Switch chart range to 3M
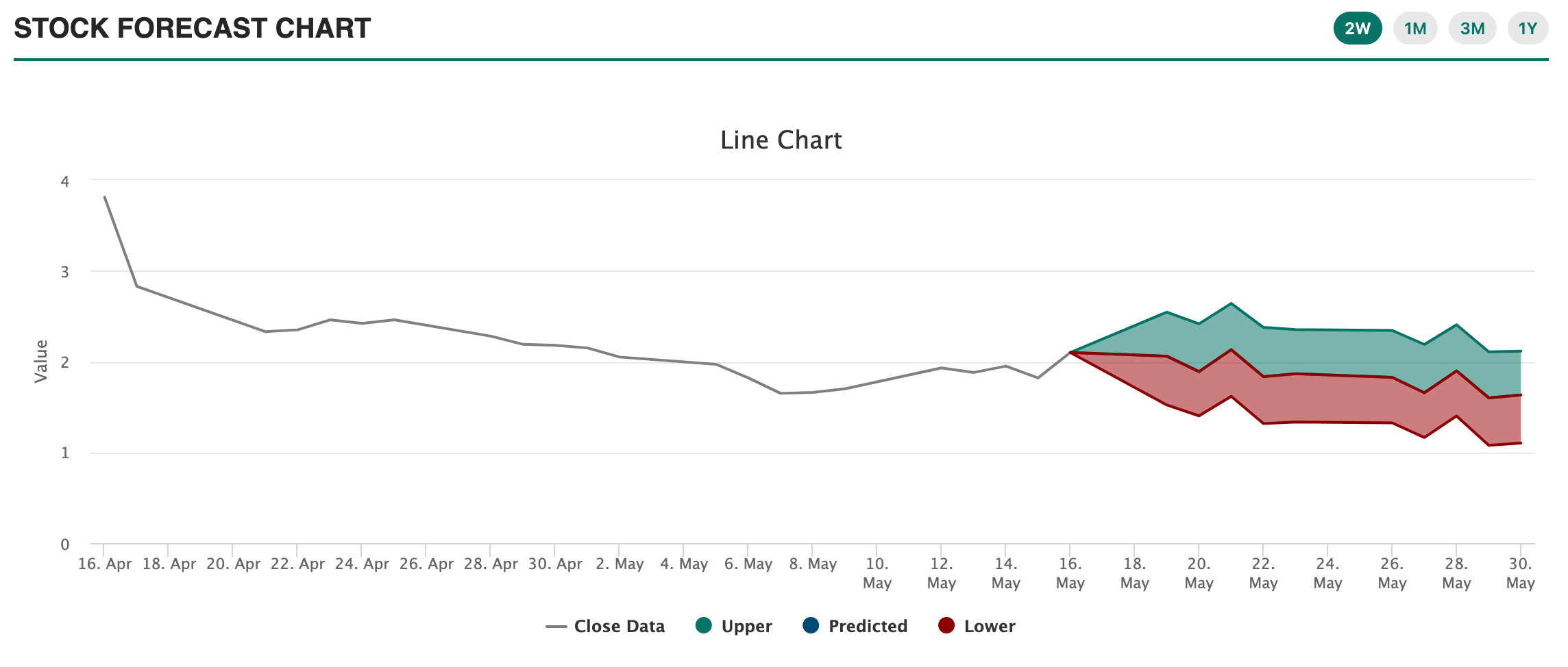1568x667 pixels. coord(1472,29)
